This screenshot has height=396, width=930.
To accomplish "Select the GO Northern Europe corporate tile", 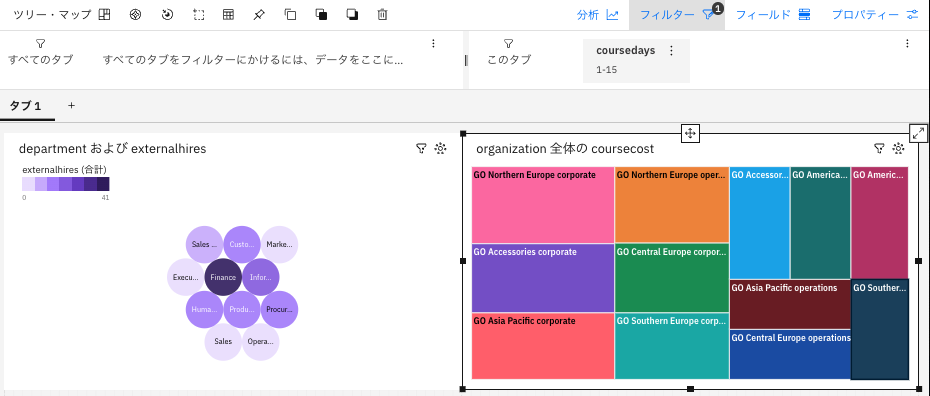I will point(543,205).
